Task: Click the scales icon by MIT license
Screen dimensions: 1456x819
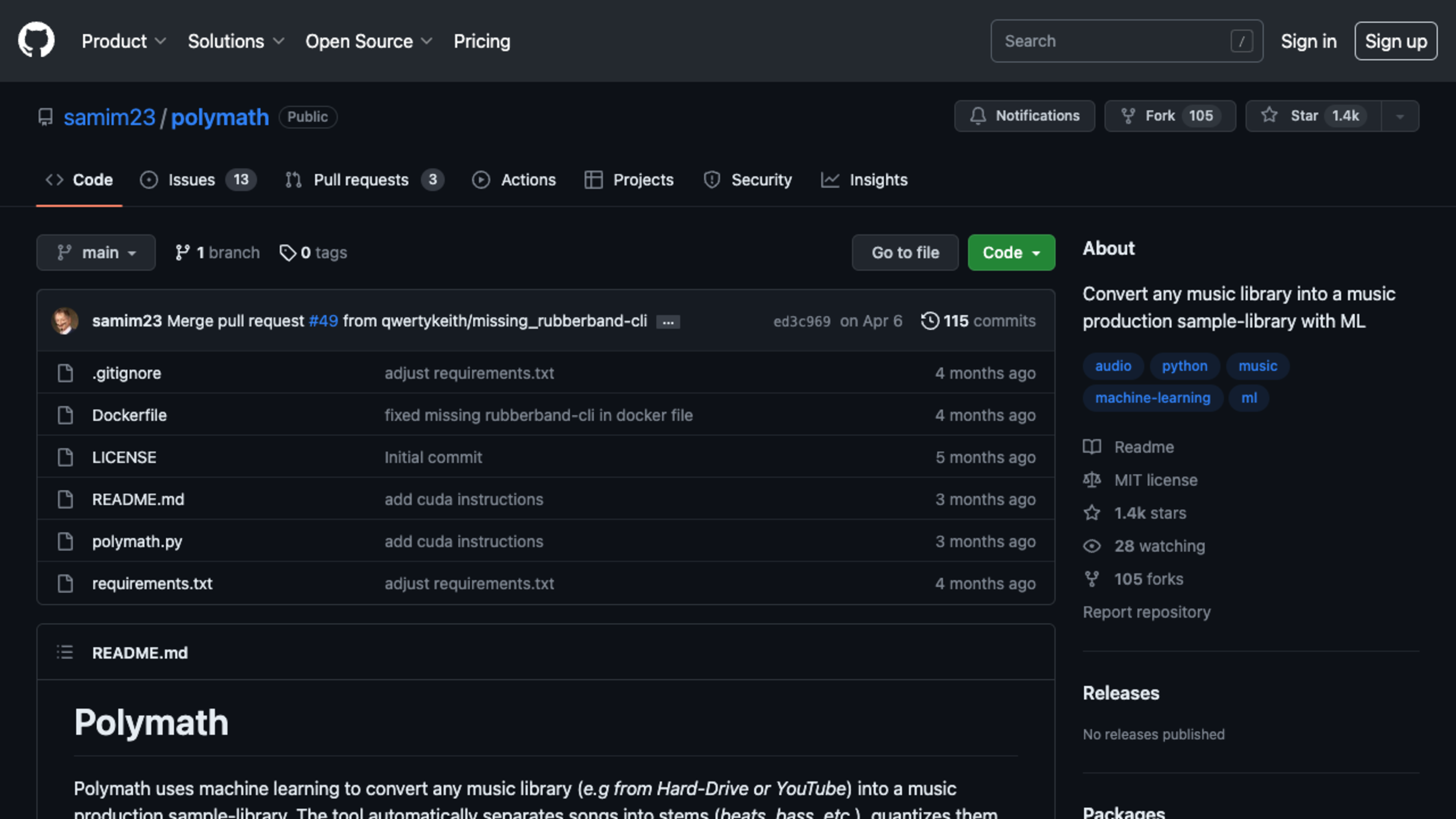Action: point(1092,480)
